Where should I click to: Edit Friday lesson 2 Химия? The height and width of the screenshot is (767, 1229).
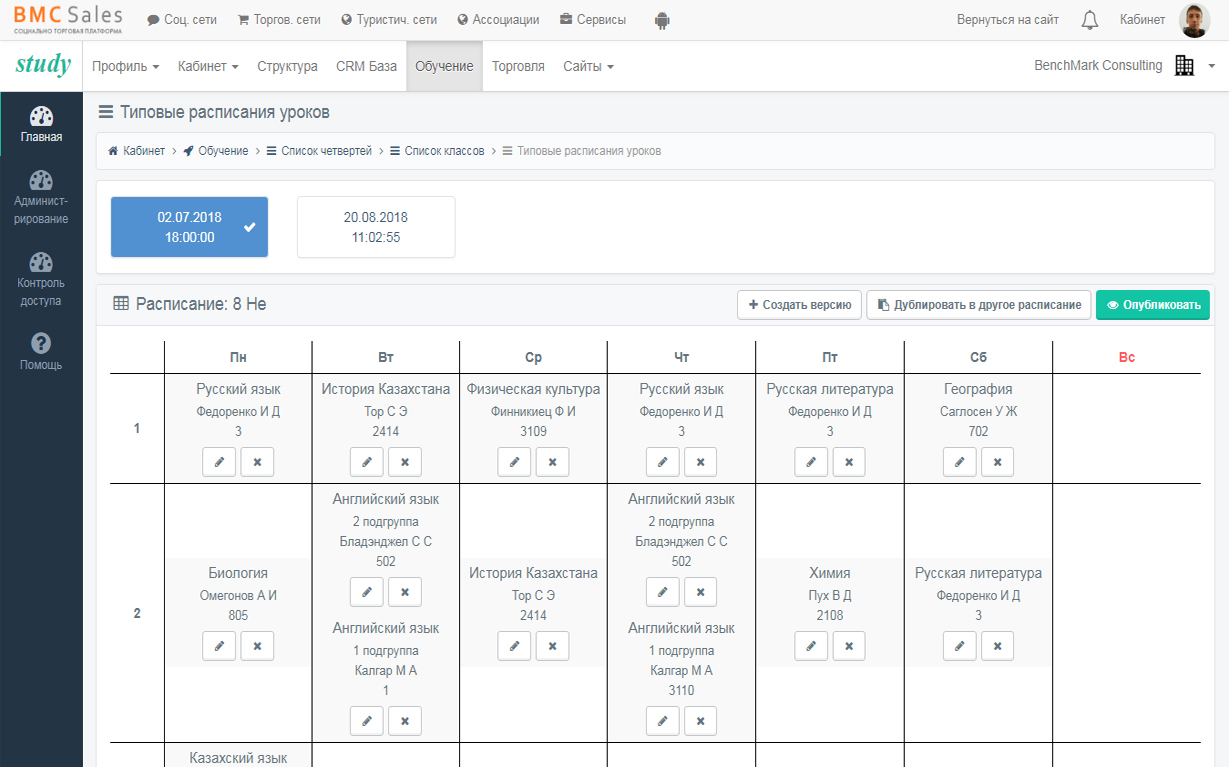pos(811,646)
